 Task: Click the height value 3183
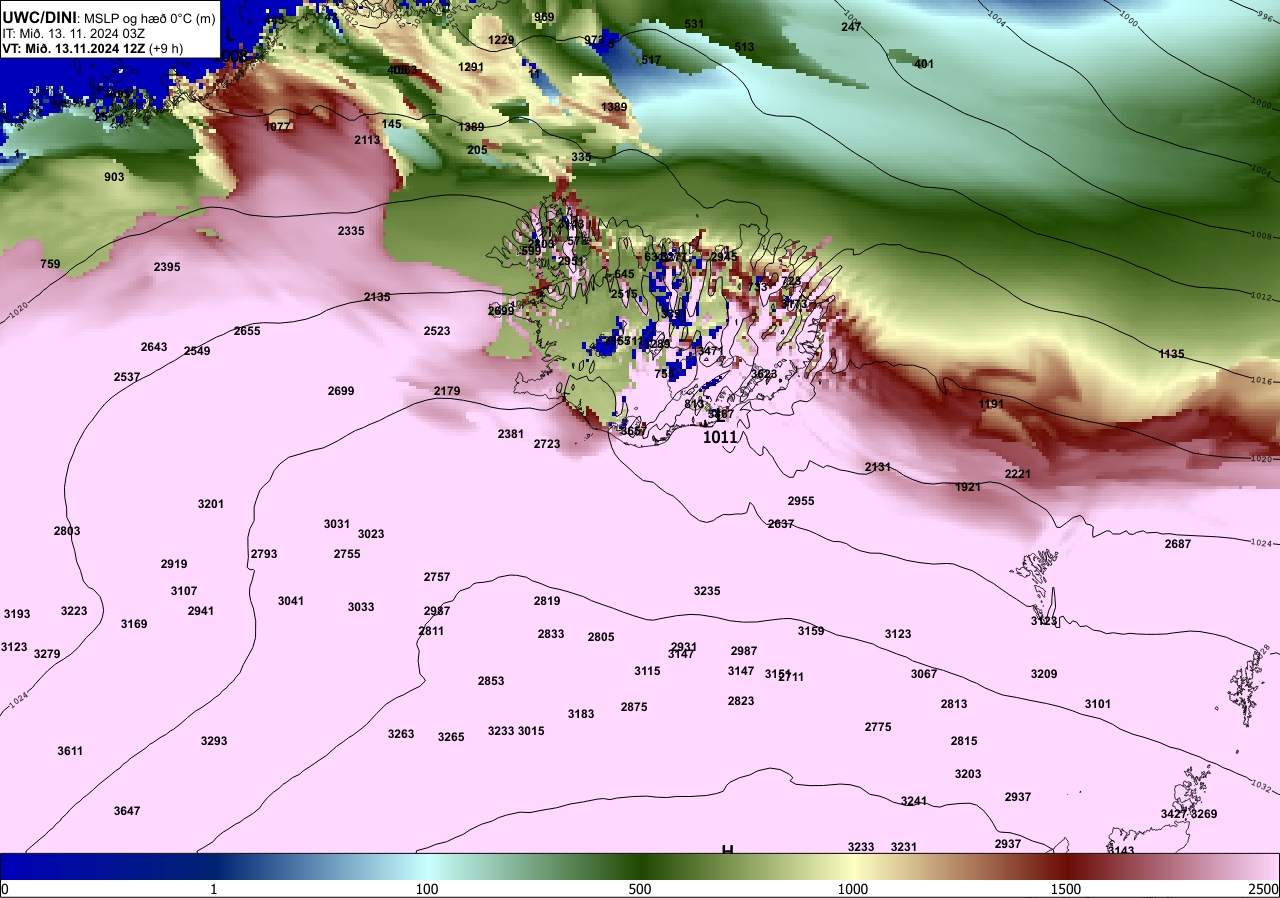[581, 714]
